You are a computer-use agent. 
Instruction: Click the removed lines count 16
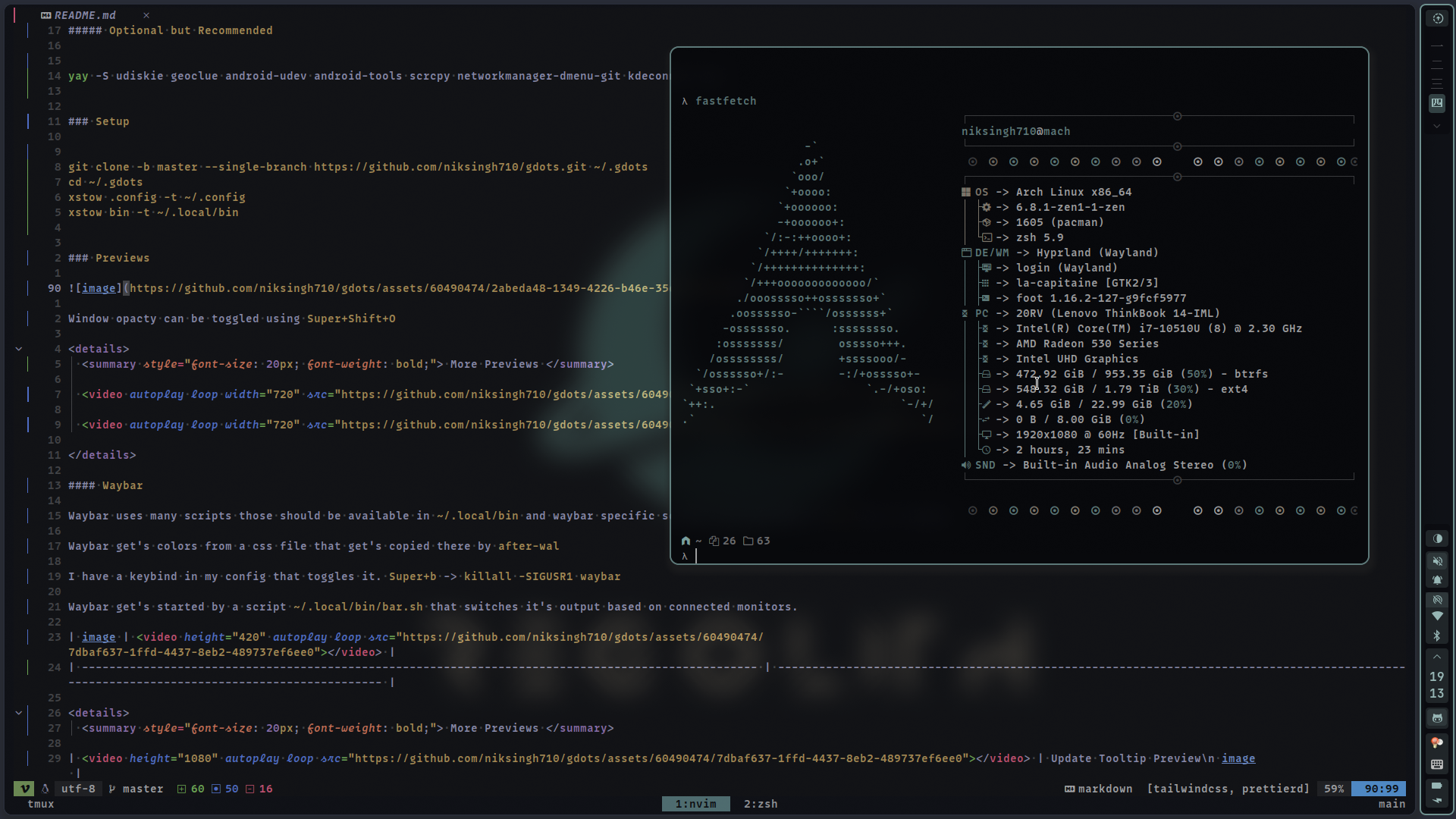[x=259, y=789]
